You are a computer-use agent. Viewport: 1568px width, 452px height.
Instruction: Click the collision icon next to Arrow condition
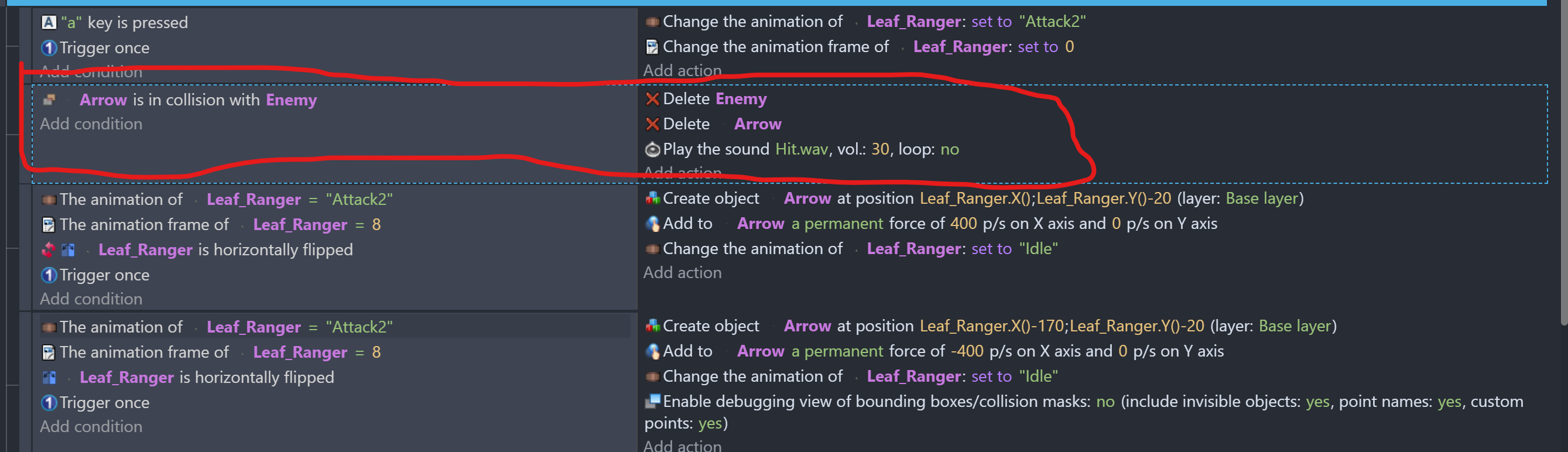click(49, 100)
